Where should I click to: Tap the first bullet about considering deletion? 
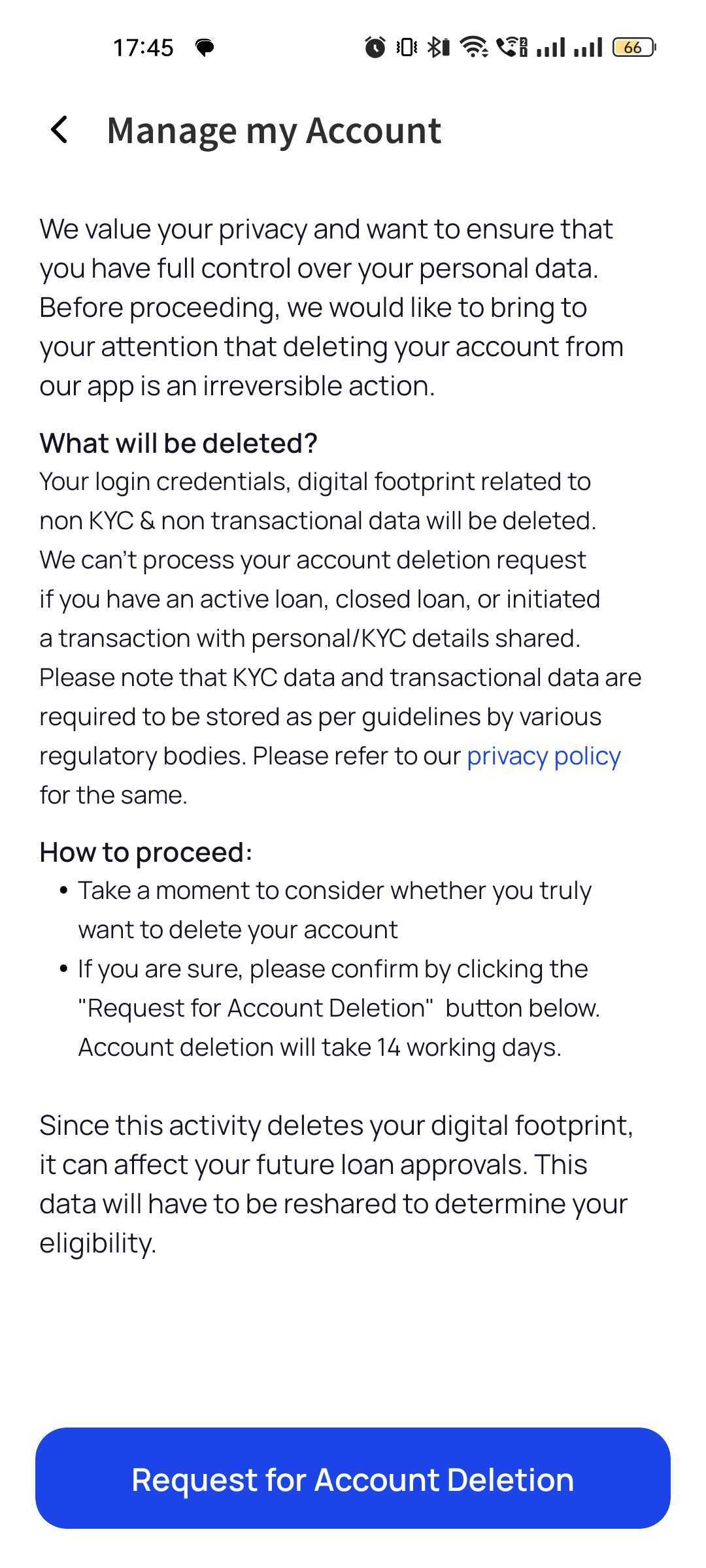coord(335,910)
